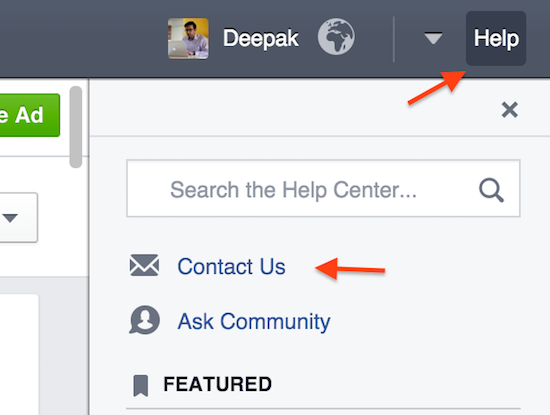Click the envelope icon beside Contact Us
This screenshot has width=550, height=415.
click(x=144, y=265)
